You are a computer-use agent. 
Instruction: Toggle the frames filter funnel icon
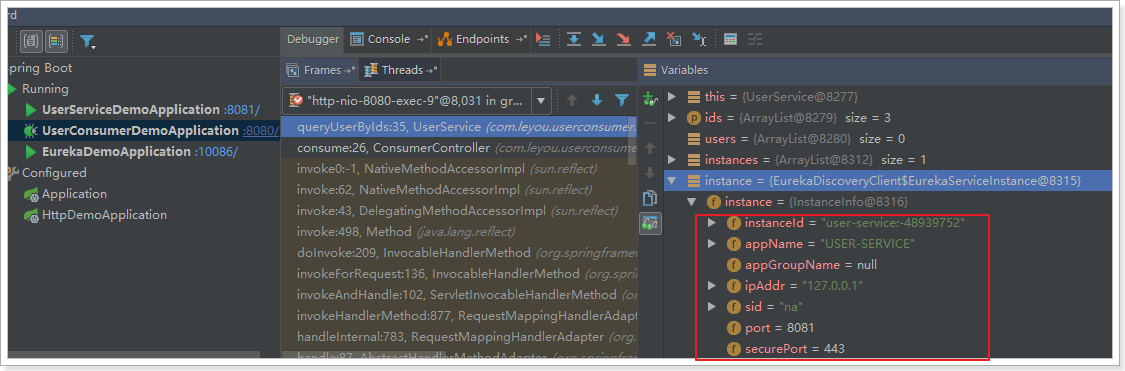pyautogui.click(x=621, y=100)
